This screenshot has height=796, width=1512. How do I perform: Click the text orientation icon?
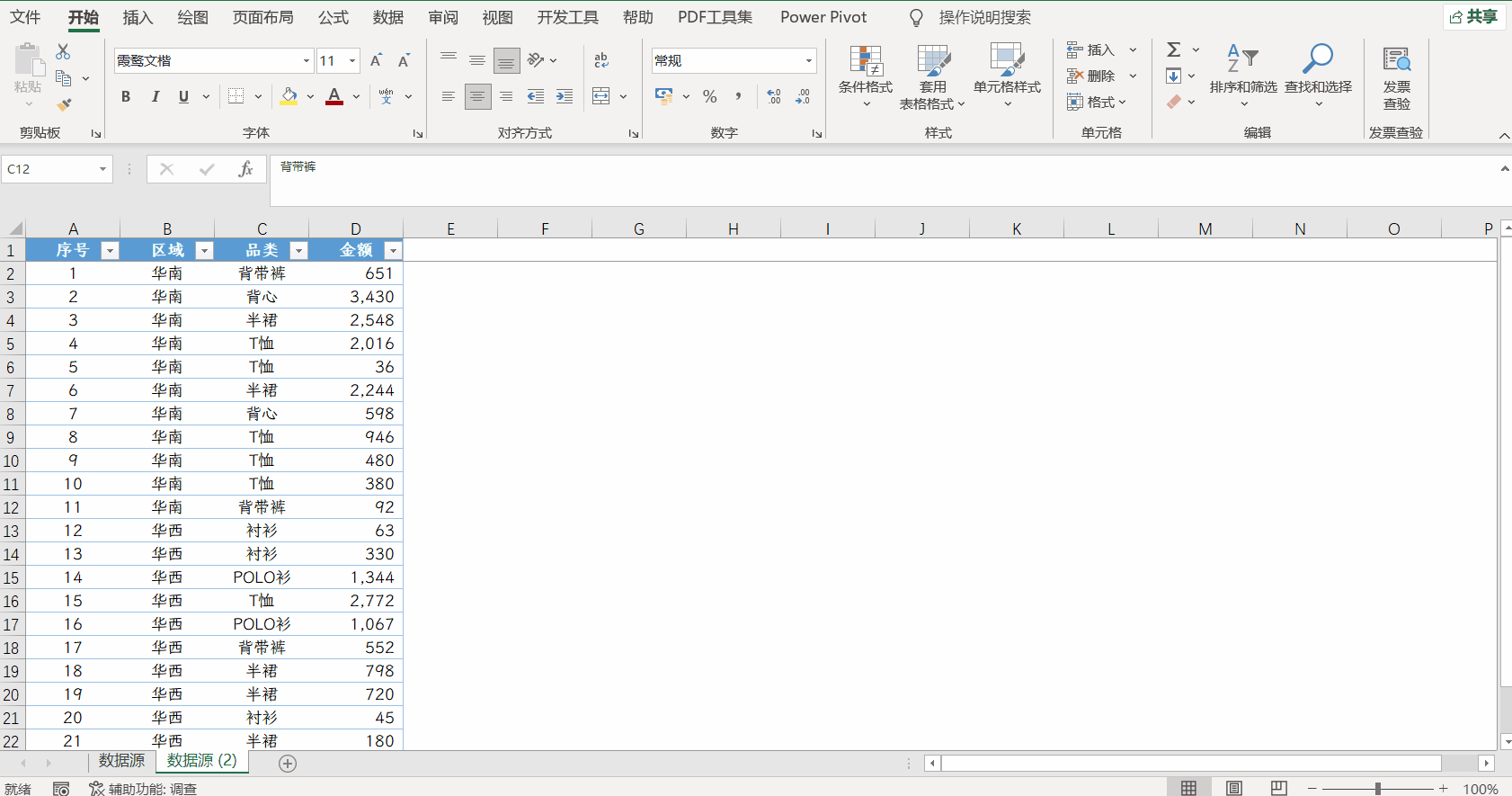pos(536,60)
